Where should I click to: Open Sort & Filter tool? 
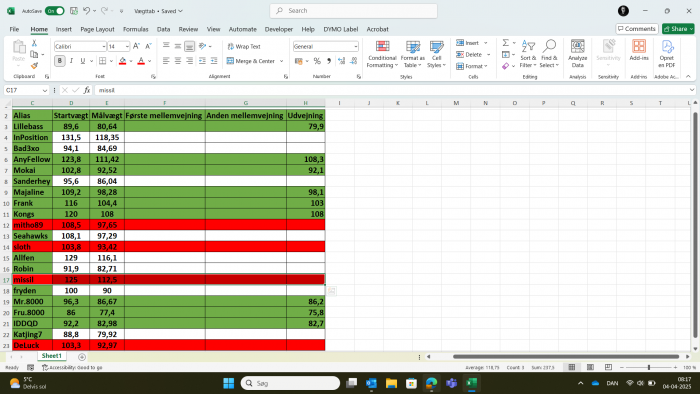528,54
